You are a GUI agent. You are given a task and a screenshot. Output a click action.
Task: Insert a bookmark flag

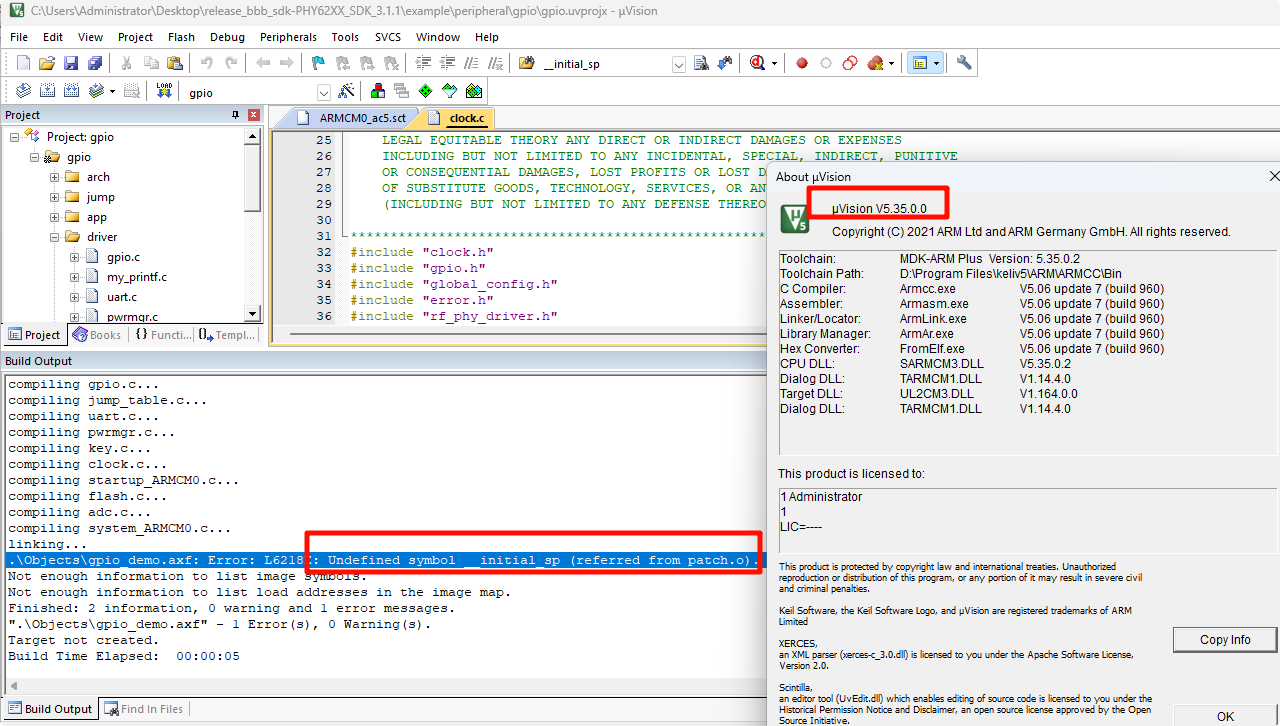coord(318,63)
